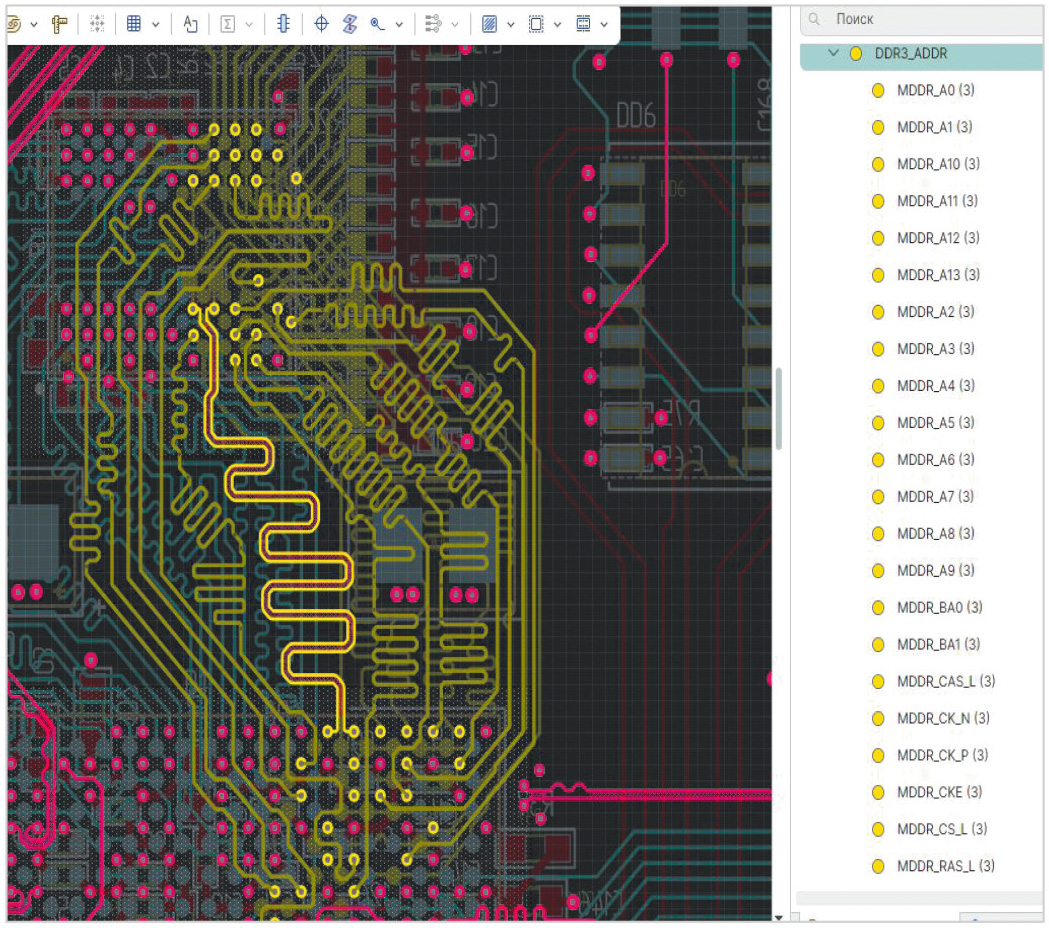Click the yellow color swatch for MDDR_A10
This screenshot has height=928, width=1049.
pos(878,164)
